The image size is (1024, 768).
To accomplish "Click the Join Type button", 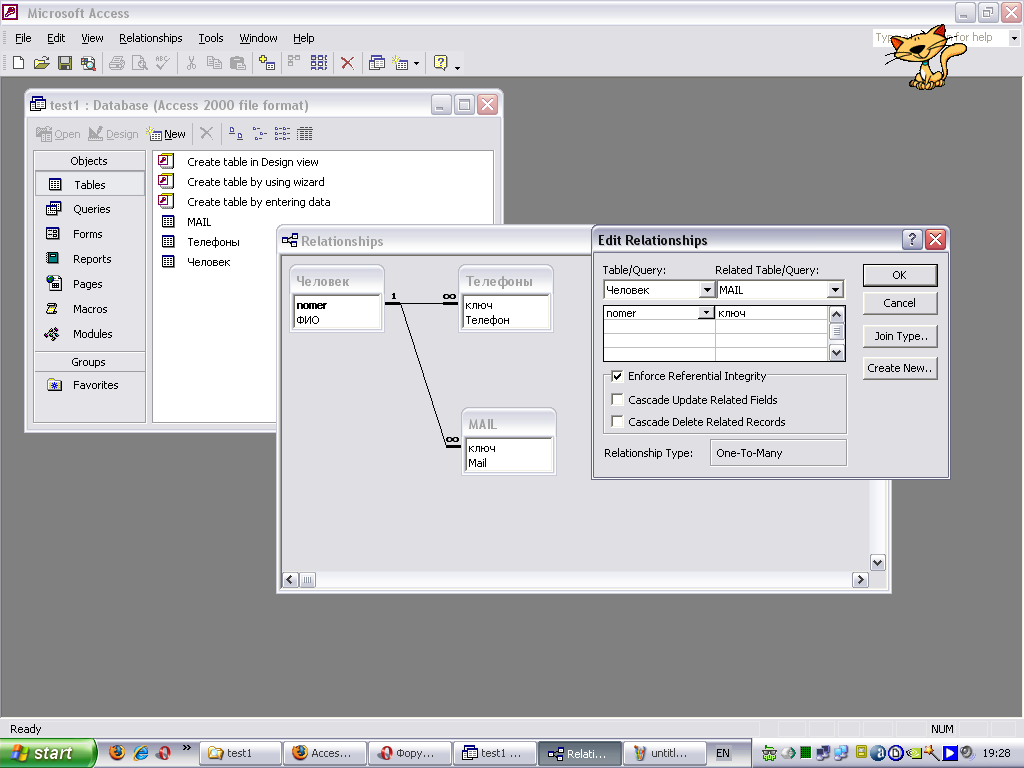I will 900,336.
